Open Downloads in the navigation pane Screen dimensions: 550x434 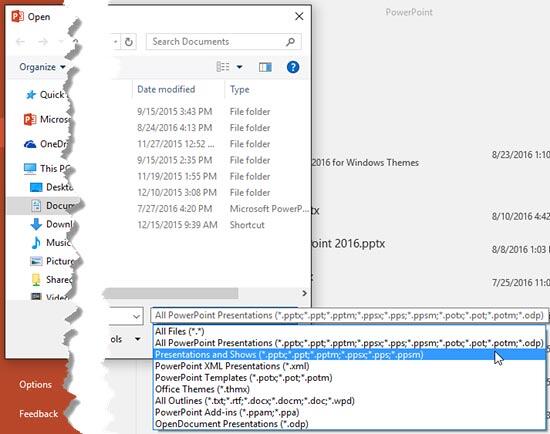coord(52,224)
